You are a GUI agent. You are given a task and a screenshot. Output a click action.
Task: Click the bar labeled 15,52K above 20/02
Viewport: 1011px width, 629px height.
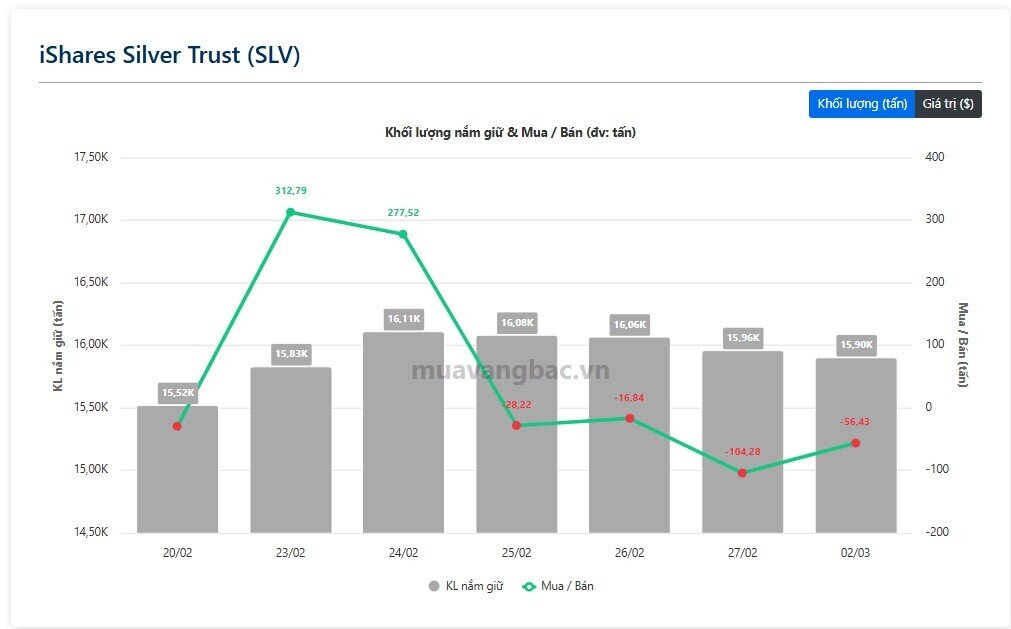pyautogui.click(x=178, y=465)
